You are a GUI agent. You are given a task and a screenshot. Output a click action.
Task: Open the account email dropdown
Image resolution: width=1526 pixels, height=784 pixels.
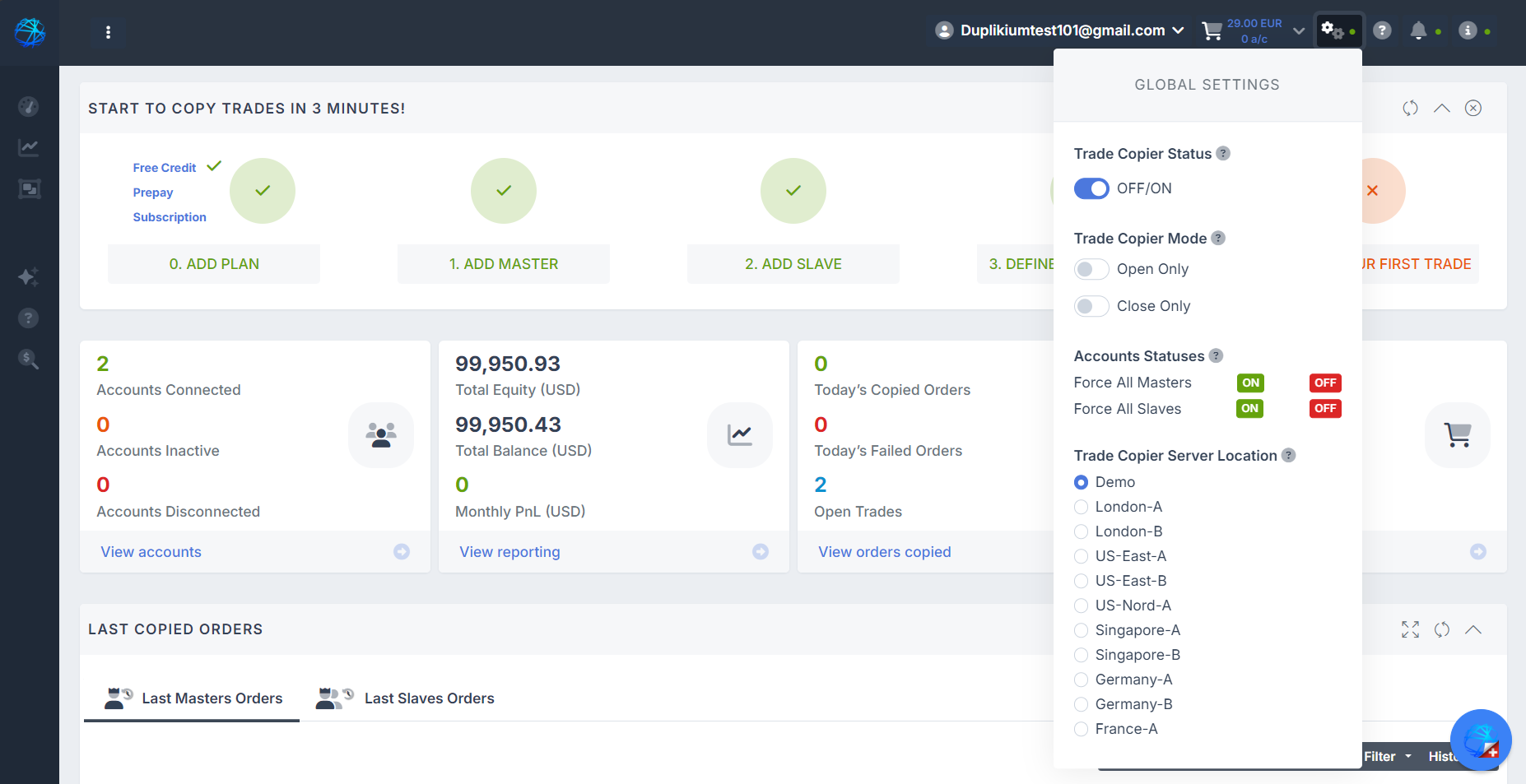(1060, 30)
